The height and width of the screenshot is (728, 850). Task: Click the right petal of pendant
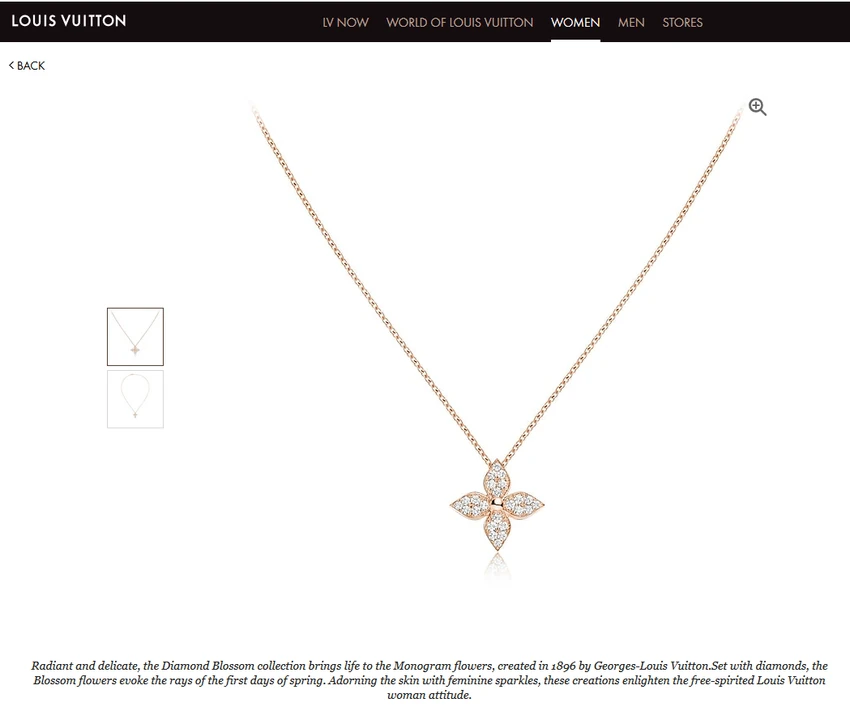coord(524,504)
